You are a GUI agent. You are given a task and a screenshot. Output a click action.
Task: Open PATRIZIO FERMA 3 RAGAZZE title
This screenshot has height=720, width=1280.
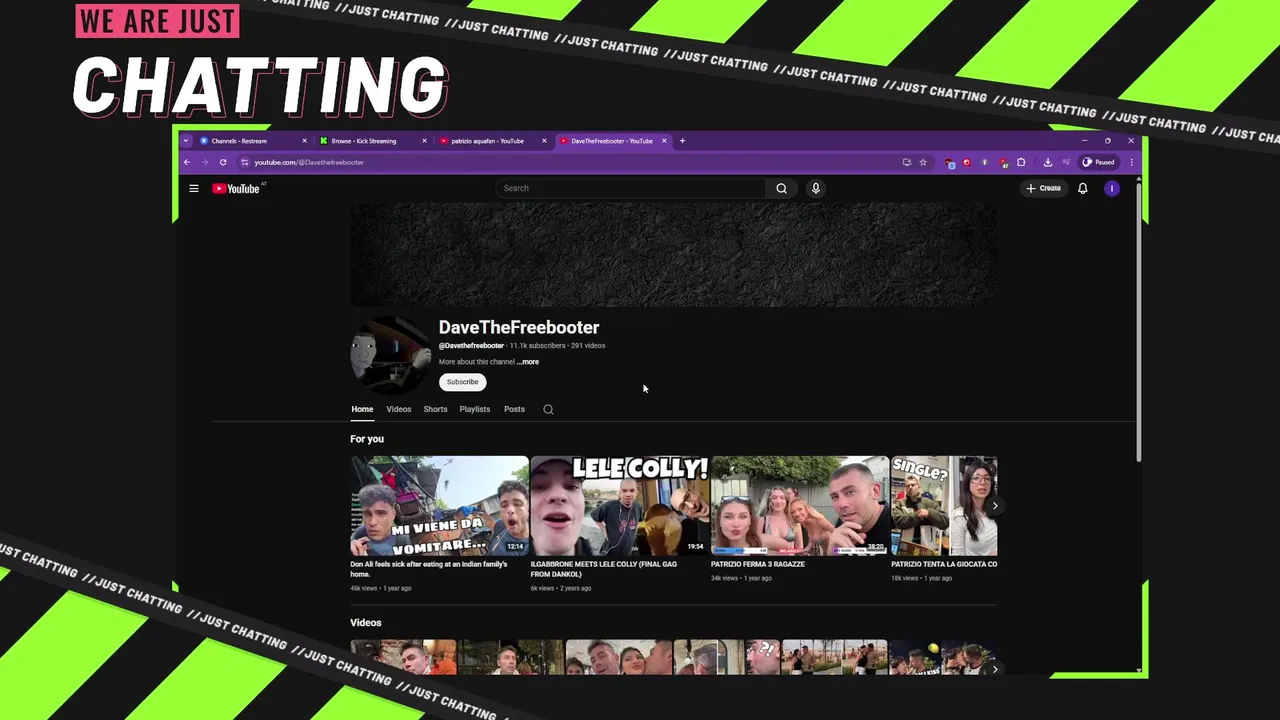click(x=758, y=564)
